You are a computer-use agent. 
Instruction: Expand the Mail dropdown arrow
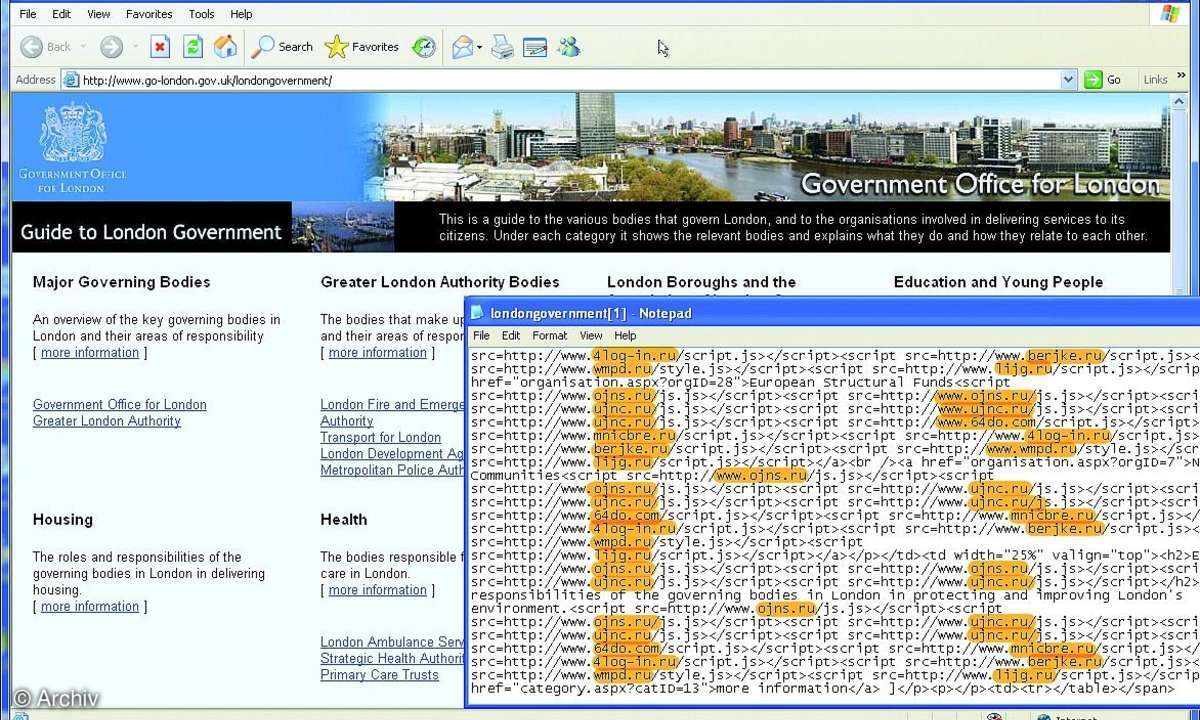pos(480,47)
